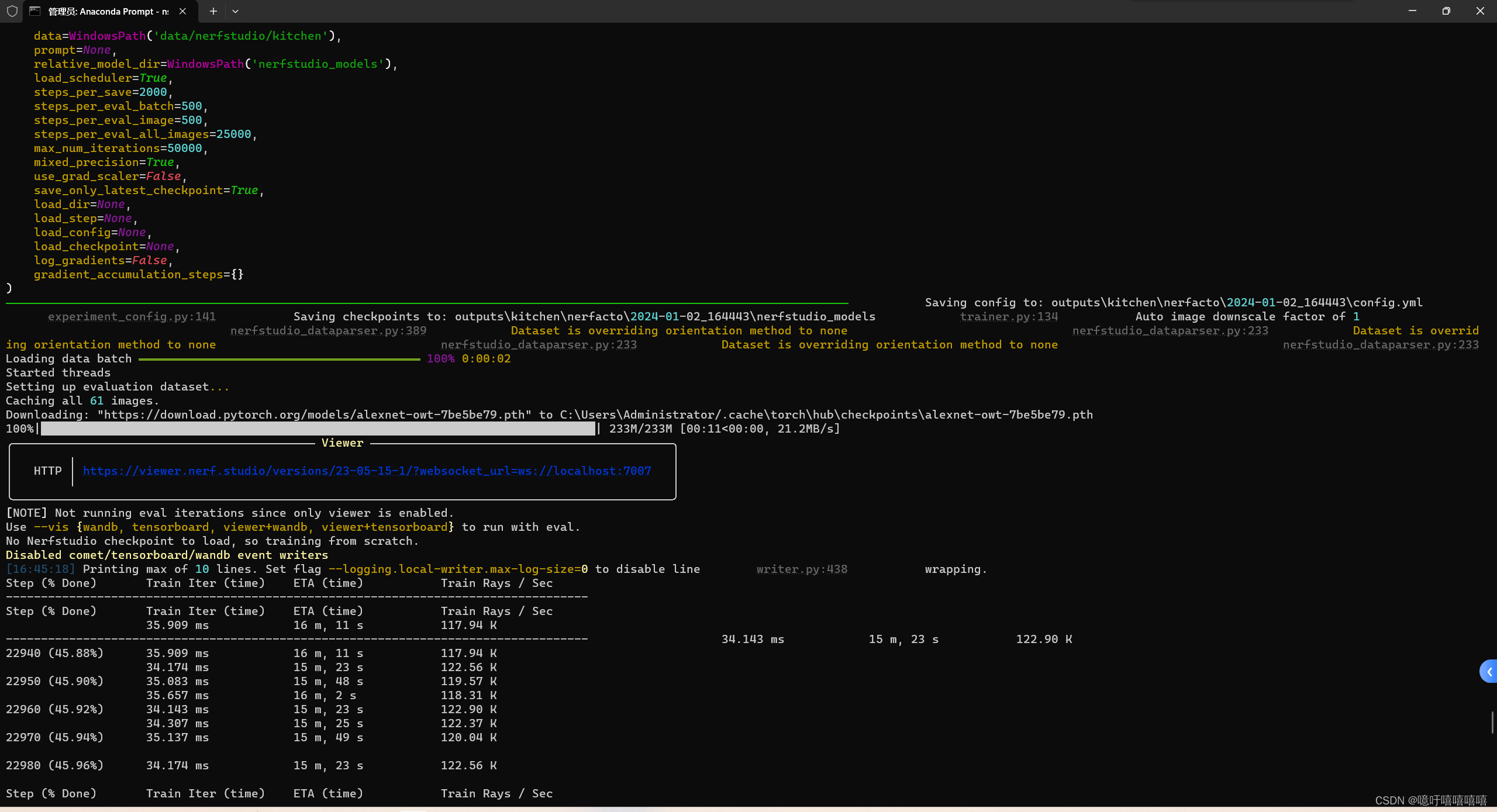Expand the new tab profile dropdown

coord(235,11)
